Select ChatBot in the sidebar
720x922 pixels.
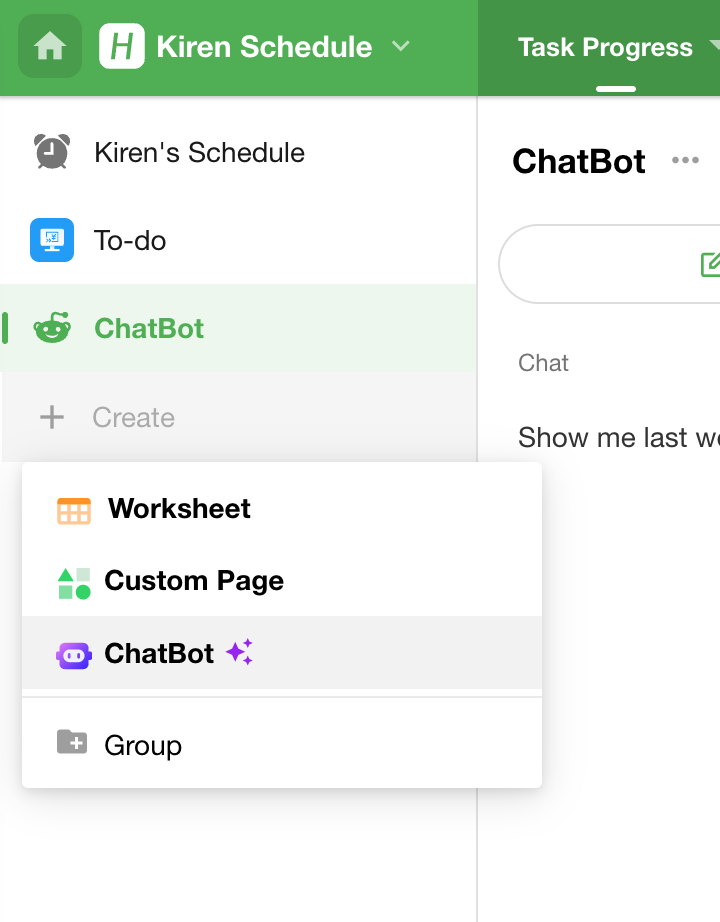[149, 329]
